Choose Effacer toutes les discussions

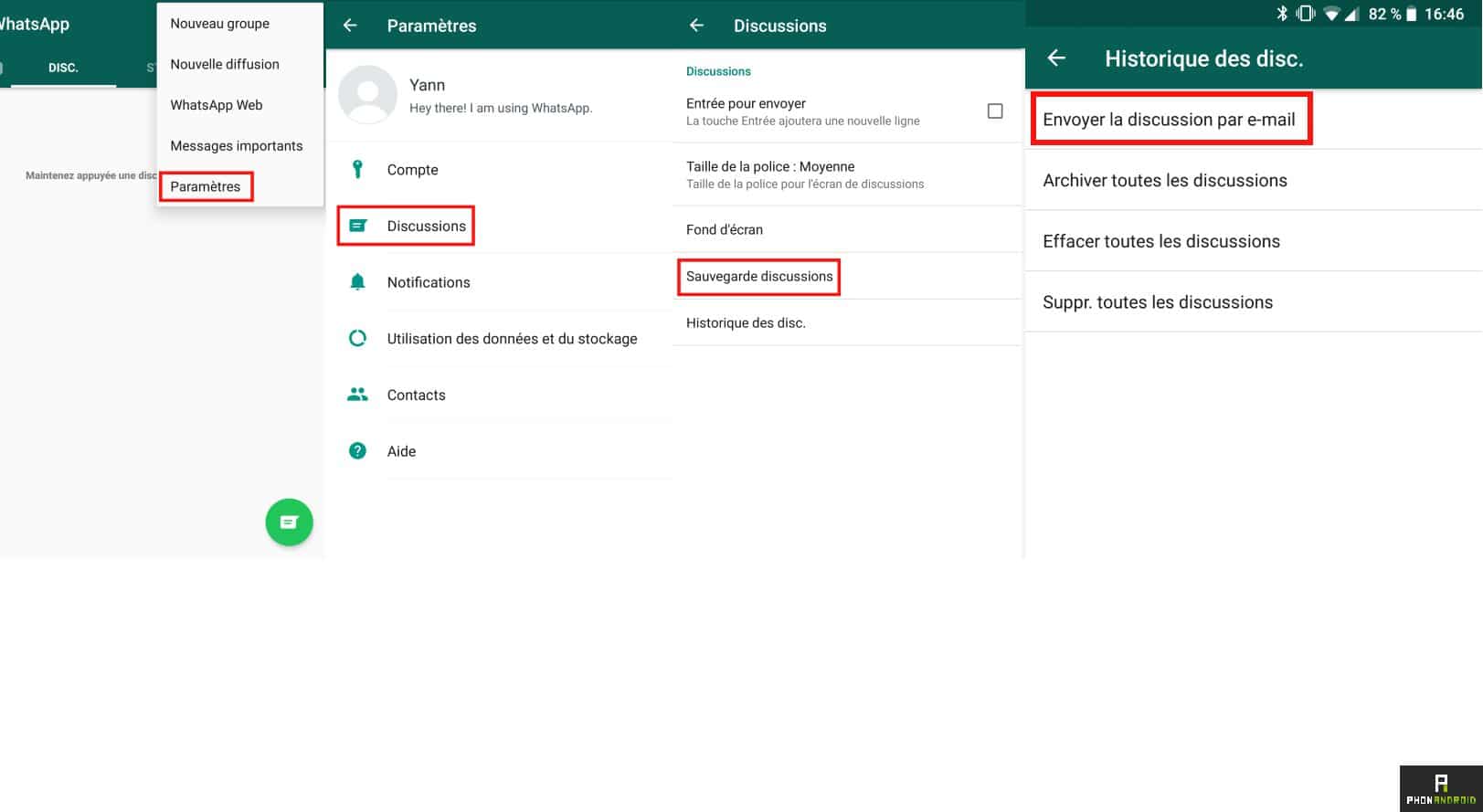(x=1254, y=241)
